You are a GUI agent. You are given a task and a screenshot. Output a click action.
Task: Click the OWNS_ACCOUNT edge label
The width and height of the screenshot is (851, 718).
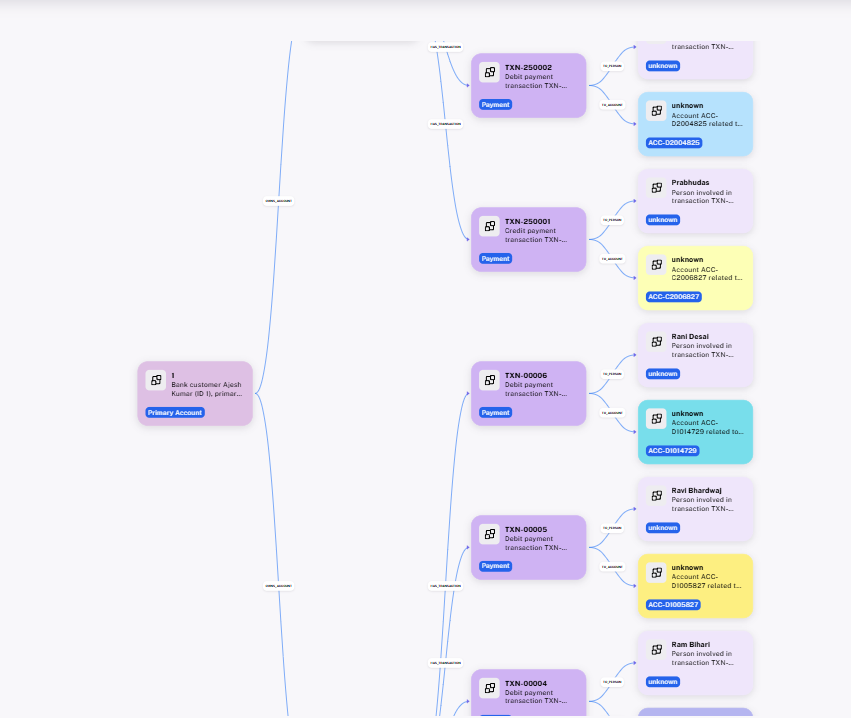(278, 200)
